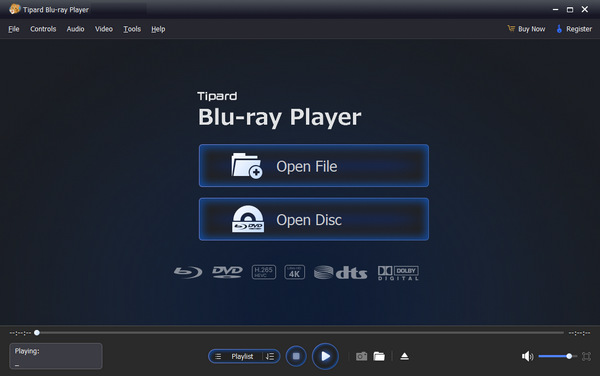This screenshot has width=600, height=376.
Task: Open the File menu
Action: (14, 29)
